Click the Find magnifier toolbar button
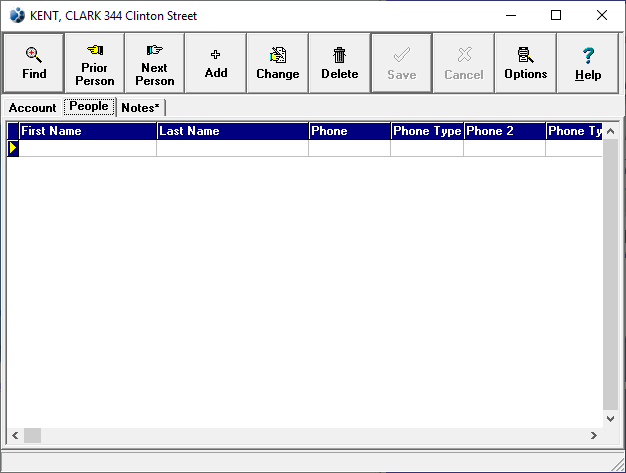 (34, 63)
